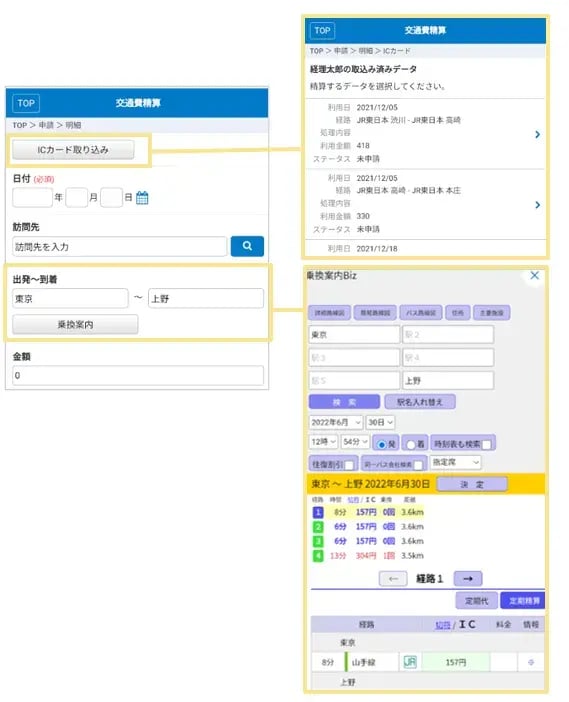Select route number 1 badge
The width and height of the screenshot is (569, 702).
tap(318, 512)
